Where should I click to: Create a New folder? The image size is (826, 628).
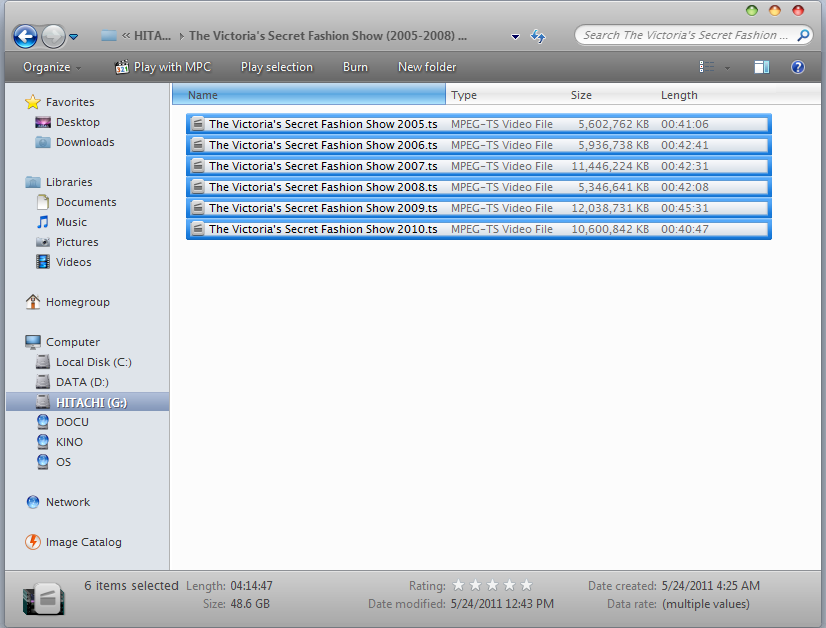(427, 67)
